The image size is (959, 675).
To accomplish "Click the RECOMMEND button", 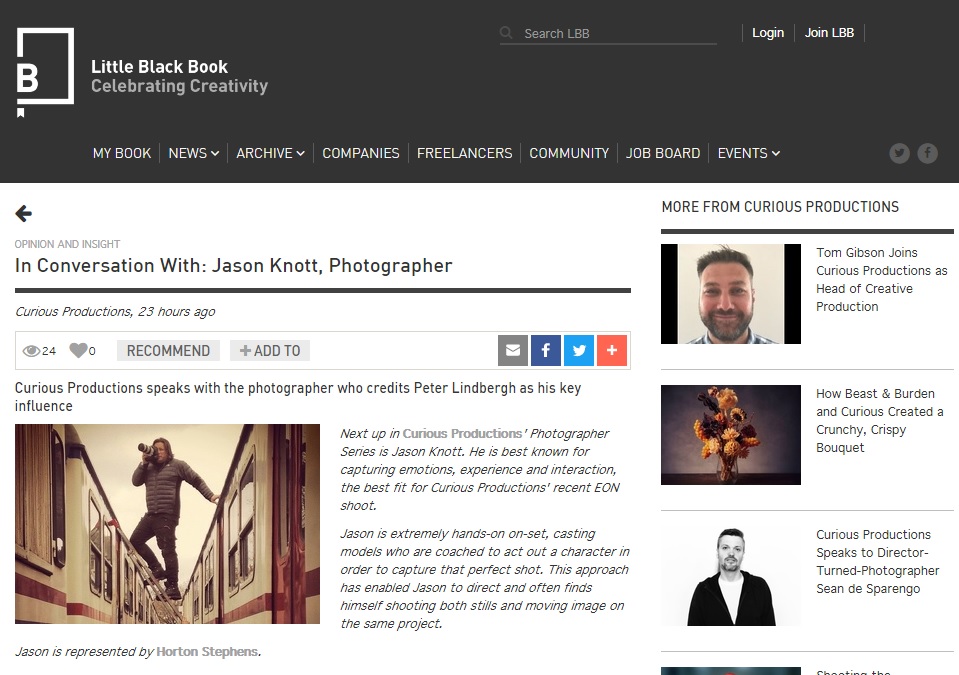I will (168, 350).
